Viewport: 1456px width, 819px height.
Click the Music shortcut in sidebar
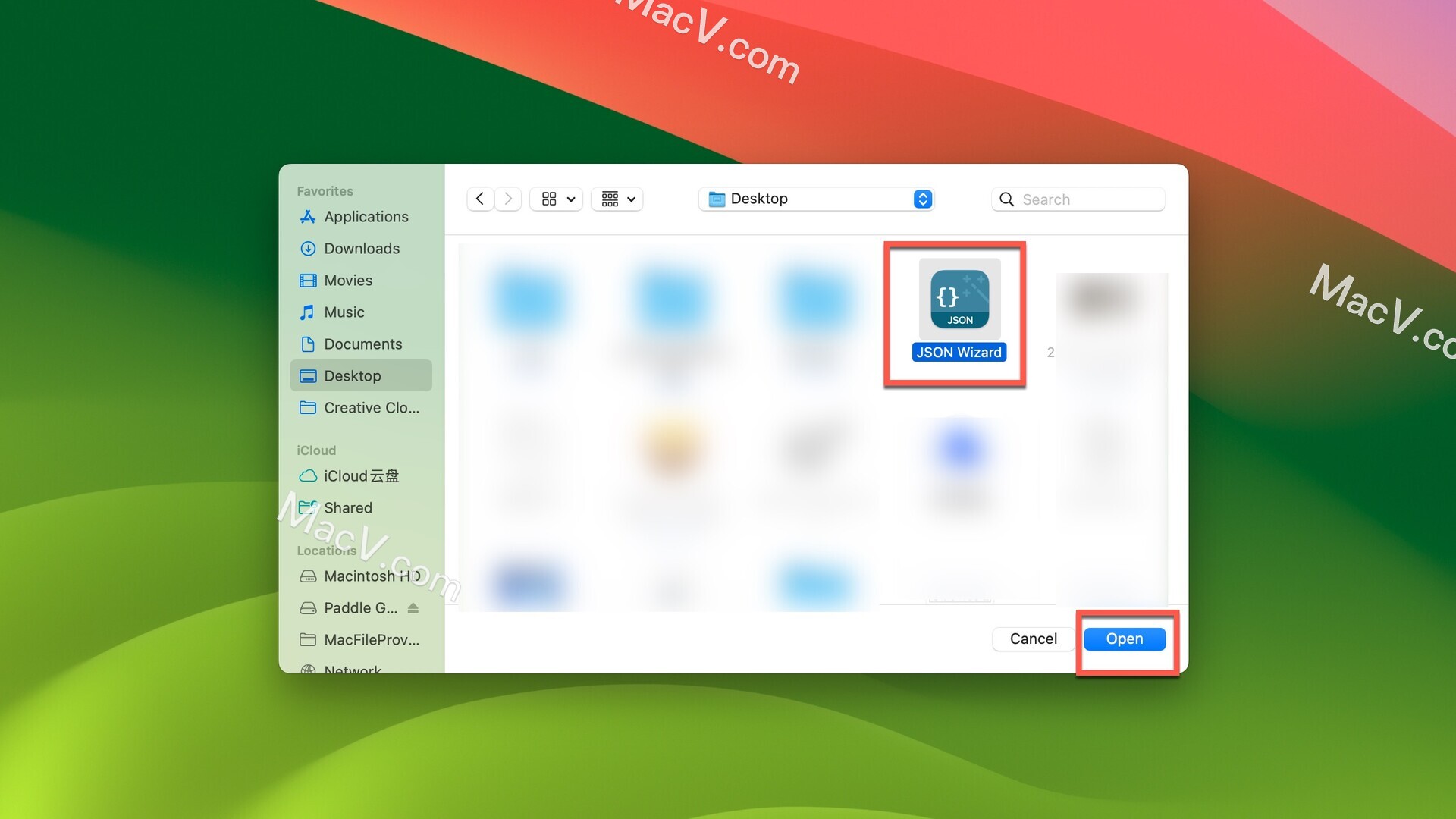click(344, 312)
